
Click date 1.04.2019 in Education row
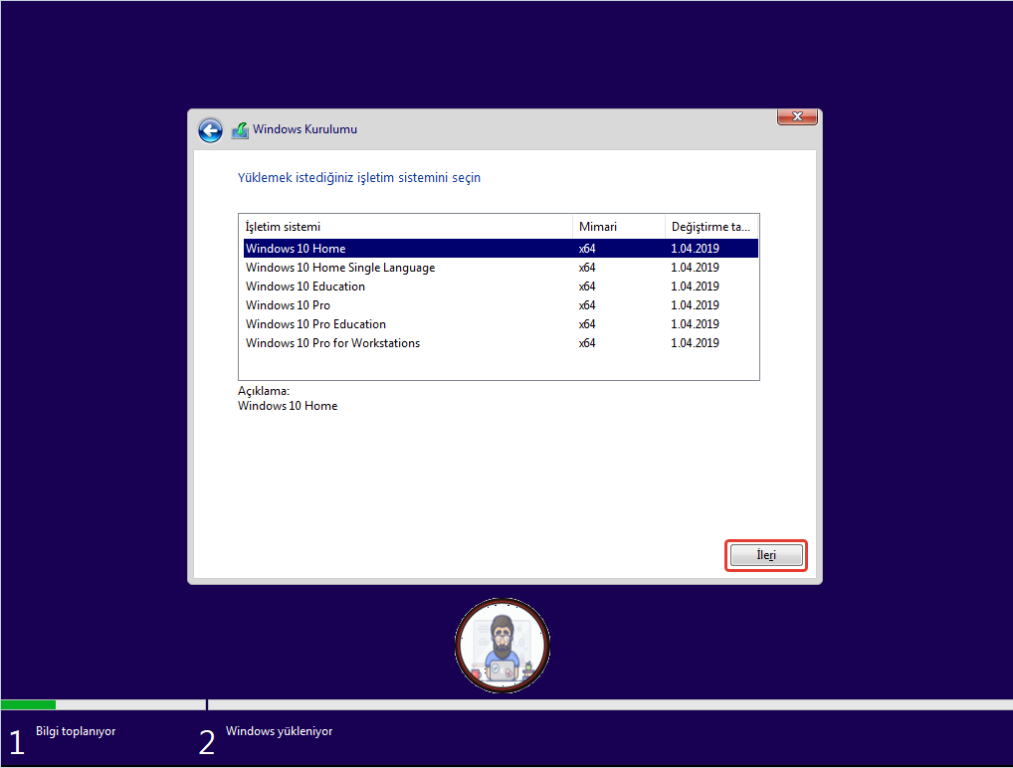pos(694,286)
